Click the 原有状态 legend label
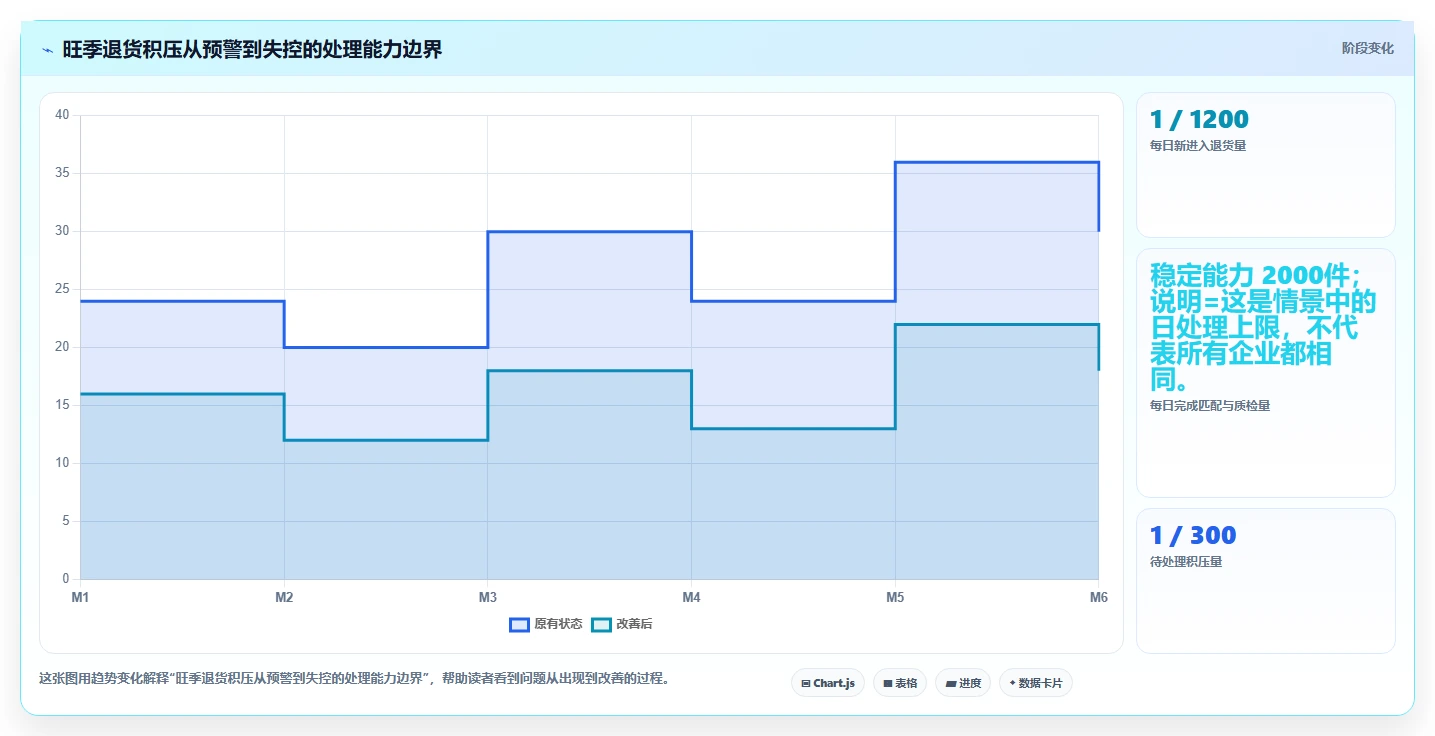1435x736 pixels. coord(558,624)
